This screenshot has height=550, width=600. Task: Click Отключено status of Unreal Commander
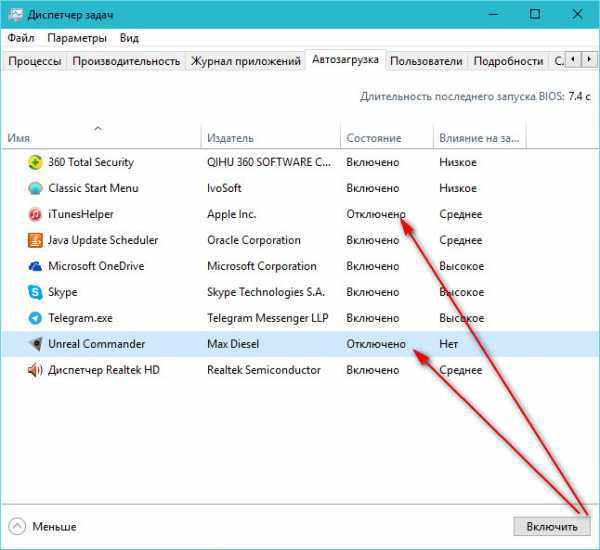[376, 344]
